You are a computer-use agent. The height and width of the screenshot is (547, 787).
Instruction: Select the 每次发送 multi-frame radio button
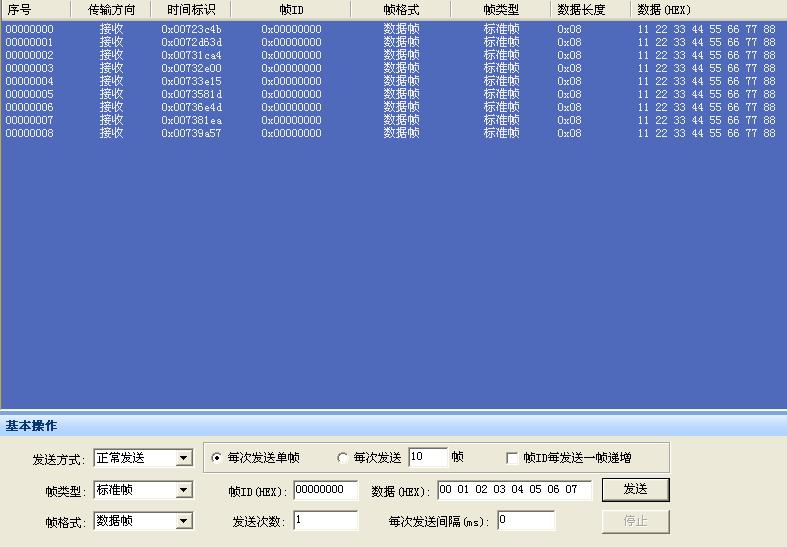click(342, 458)
